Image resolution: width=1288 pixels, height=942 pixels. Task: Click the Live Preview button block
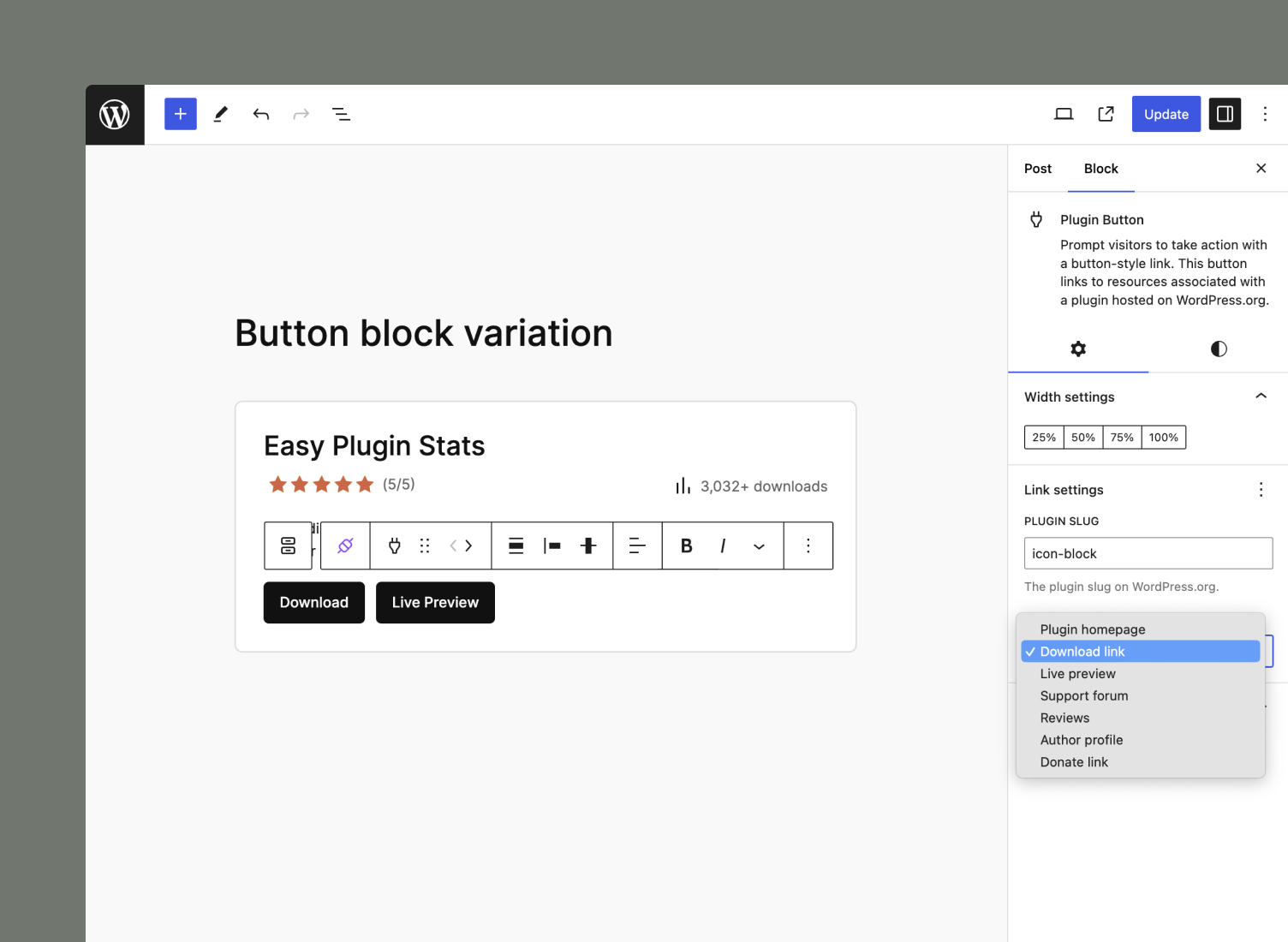[x=435, y=603]
